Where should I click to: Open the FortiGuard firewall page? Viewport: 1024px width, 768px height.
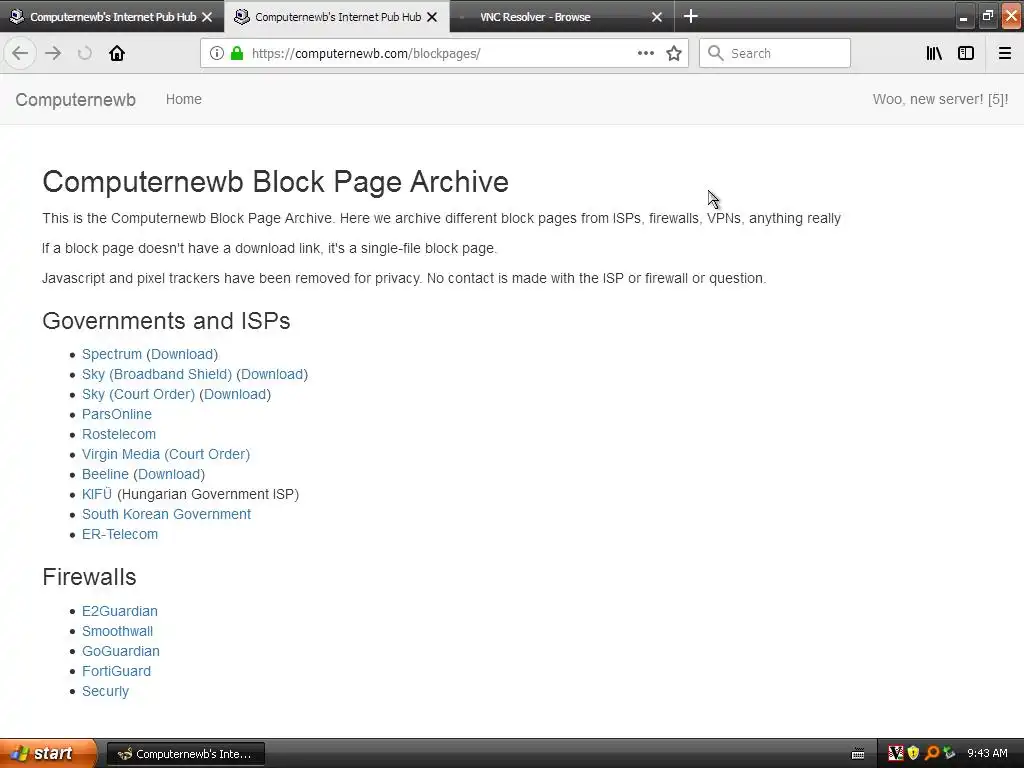tap(116, 671)
